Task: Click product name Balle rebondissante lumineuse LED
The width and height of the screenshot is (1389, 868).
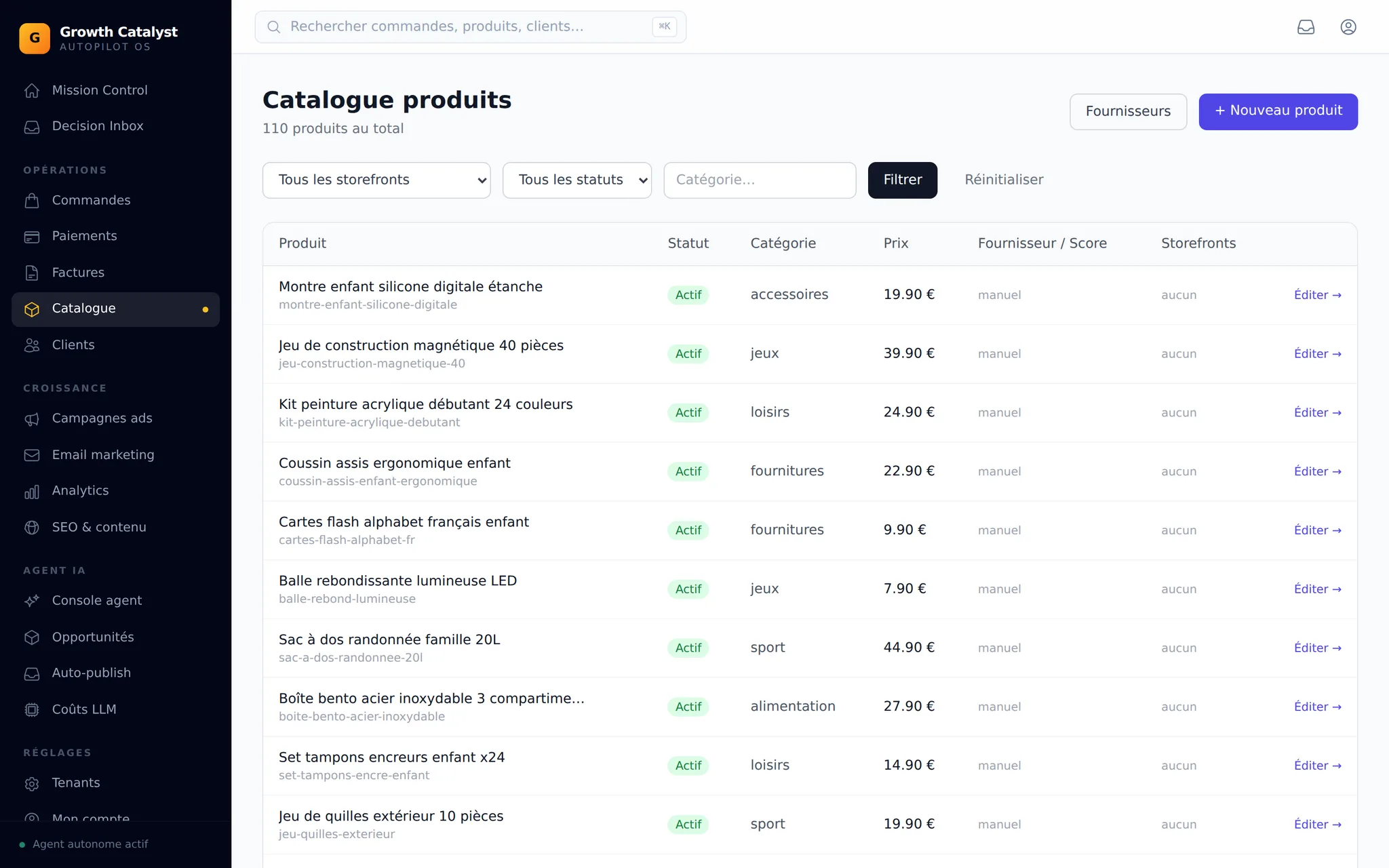Action: (397, 581)
